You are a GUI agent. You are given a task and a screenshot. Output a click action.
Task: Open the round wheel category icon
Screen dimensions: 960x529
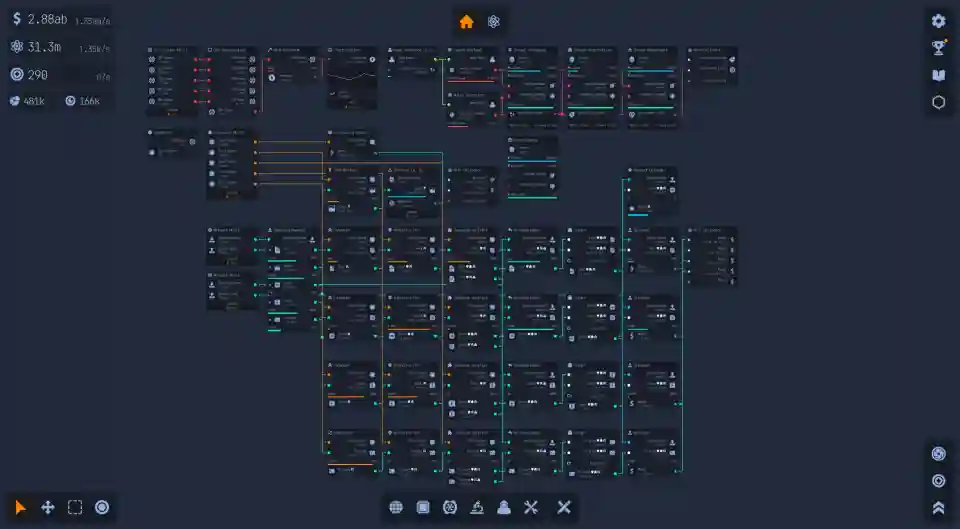[450, 508]
